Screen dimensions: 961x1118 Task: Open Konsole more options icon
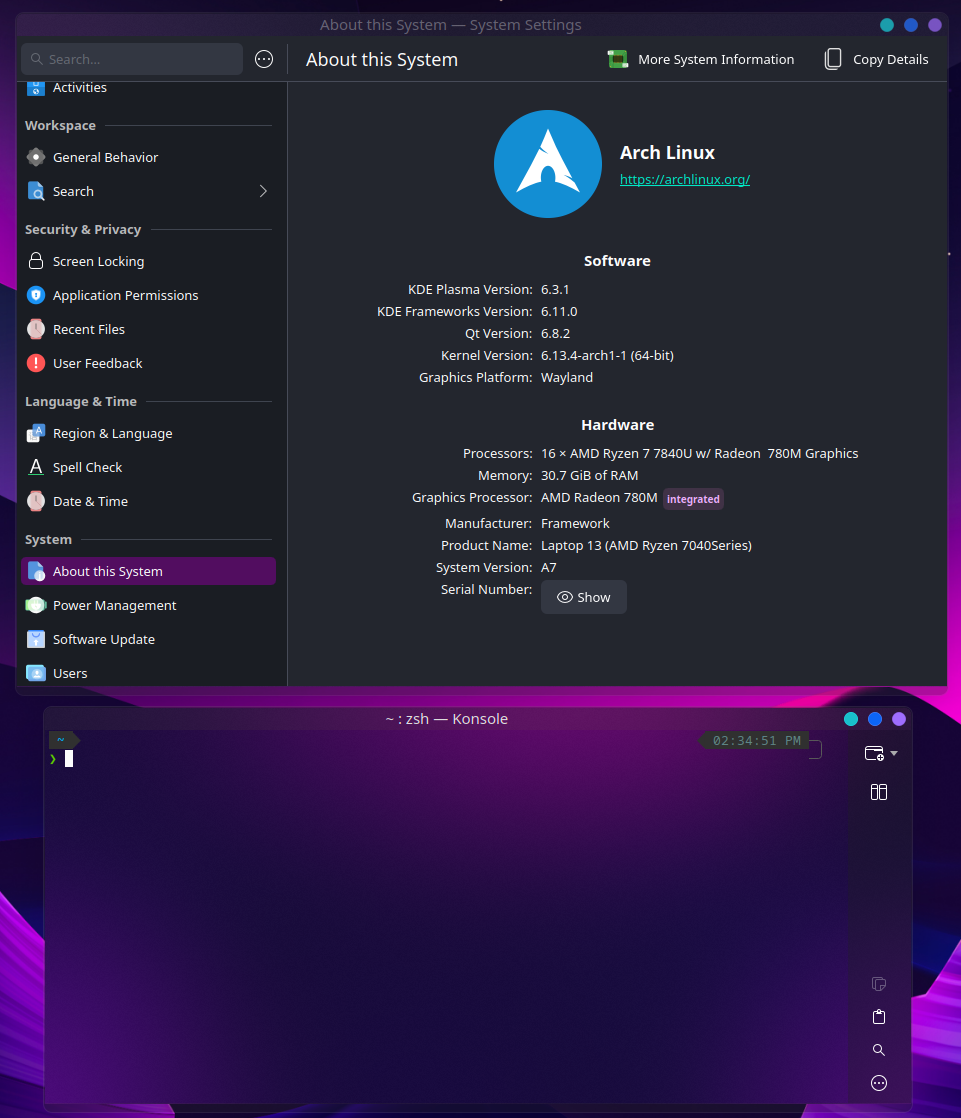879,1083
